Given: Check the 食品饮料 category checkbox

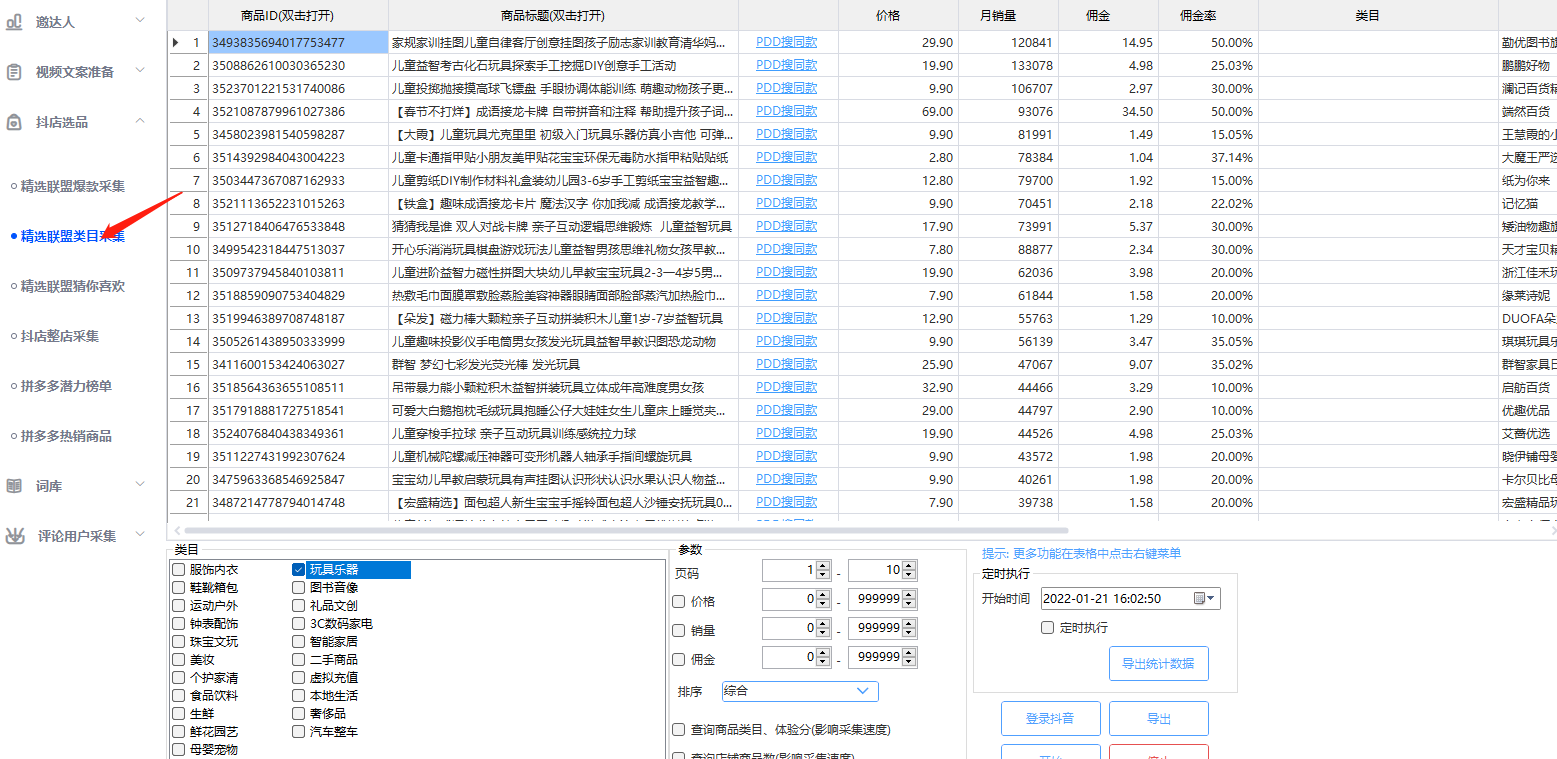Looking at the screenshot, I should [178, 695].
